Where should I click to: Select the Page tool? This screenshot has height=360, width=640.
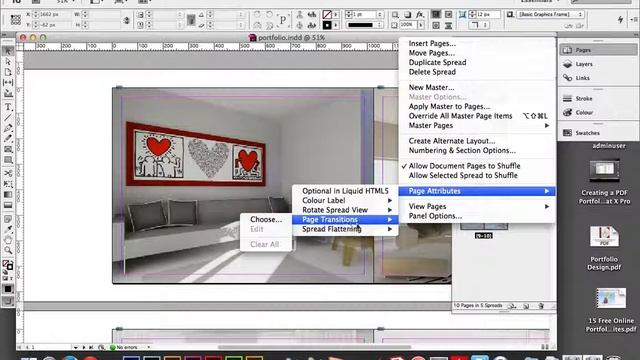[8, 72]
